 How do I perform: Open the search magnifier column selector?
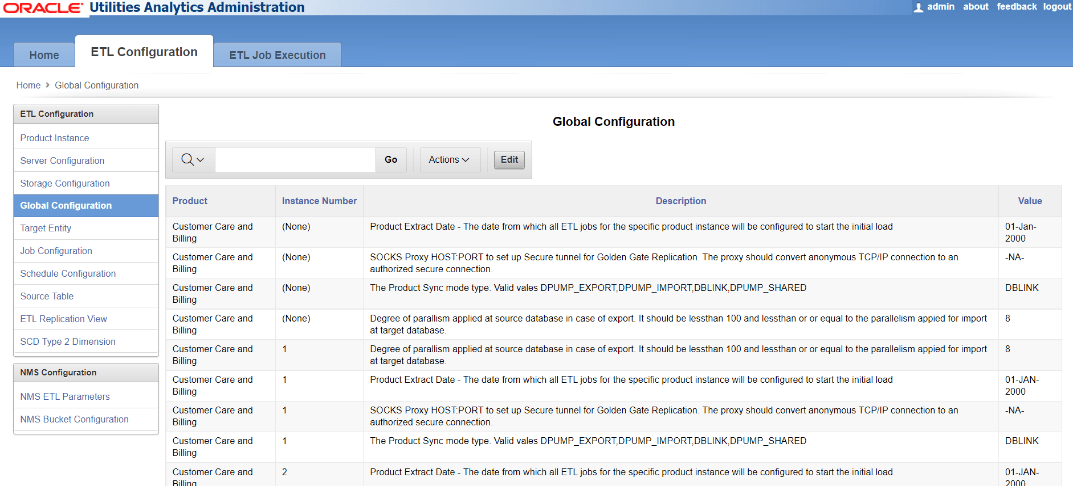tap(193, 159)
